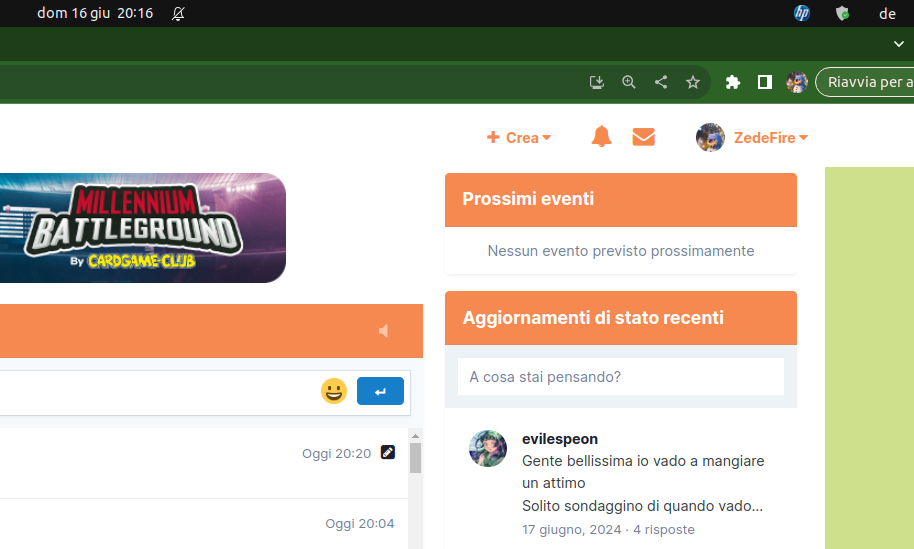The width and height of the screenshot is (914, 549).
Task: Click evilespeon's avatar picture
Action: coord(488,449)
